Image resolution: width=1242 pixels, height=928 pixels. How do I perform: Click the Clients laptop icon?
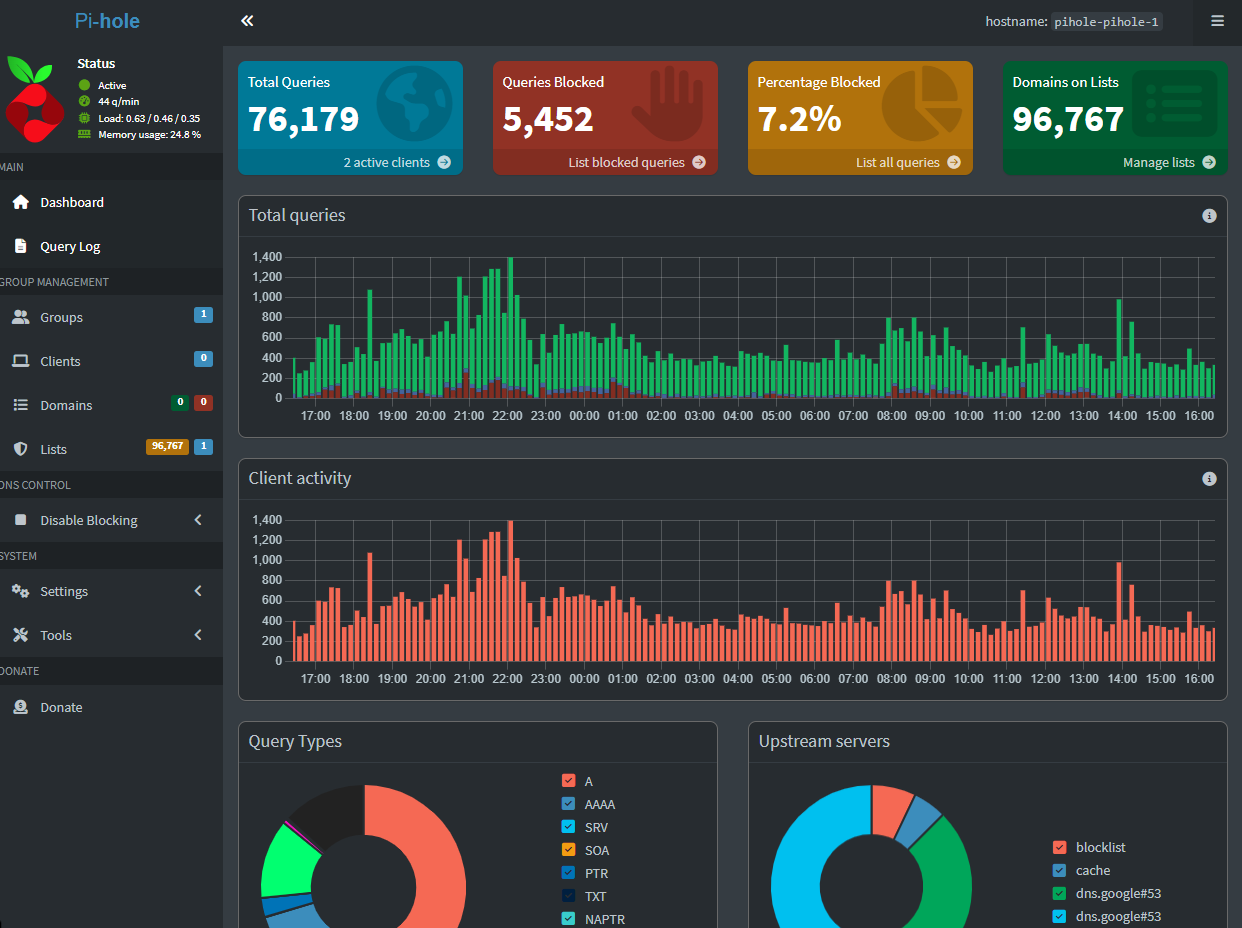pyautogui.click(x=20, y=361)
